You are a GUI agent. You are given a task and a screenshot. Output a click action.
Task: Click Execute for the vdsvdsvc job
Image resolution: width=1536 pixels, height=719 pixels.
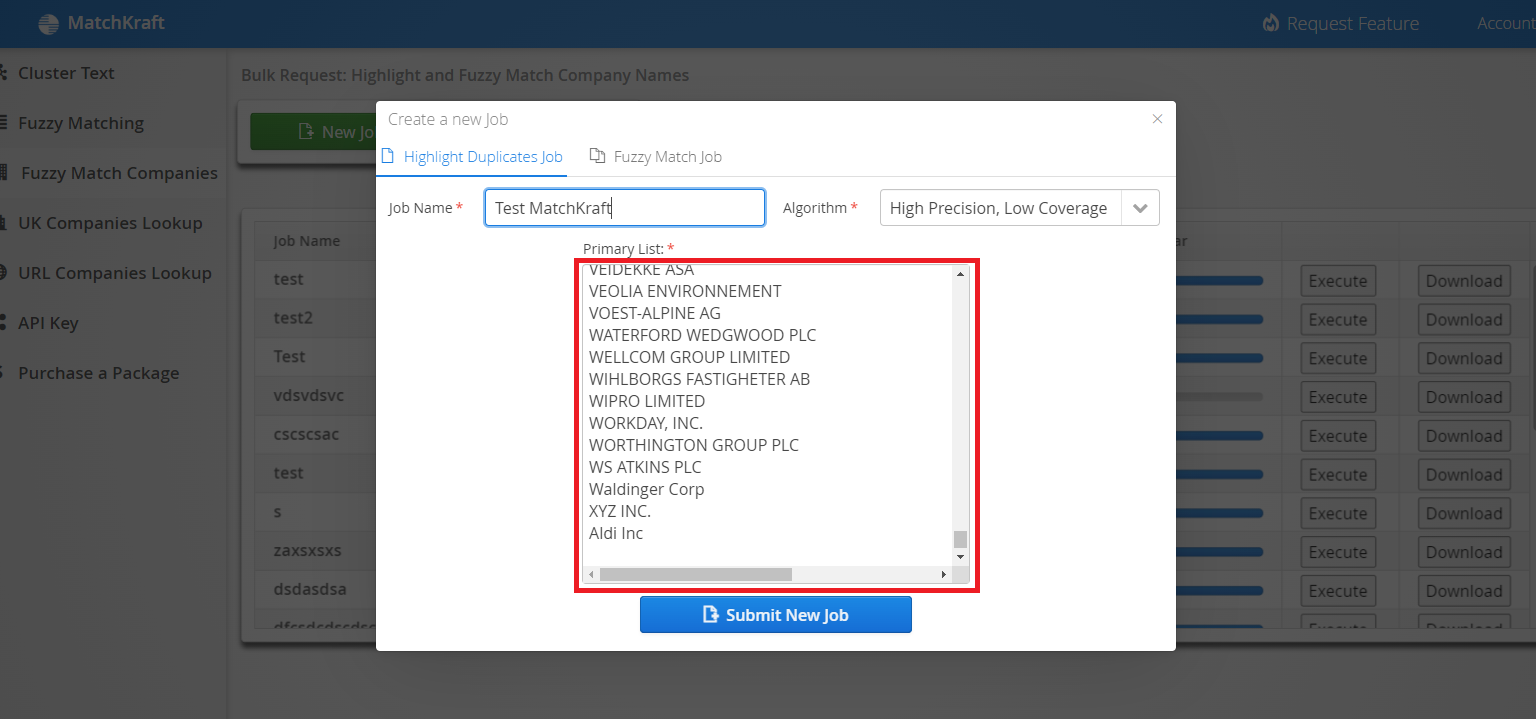coord(1338,397)
